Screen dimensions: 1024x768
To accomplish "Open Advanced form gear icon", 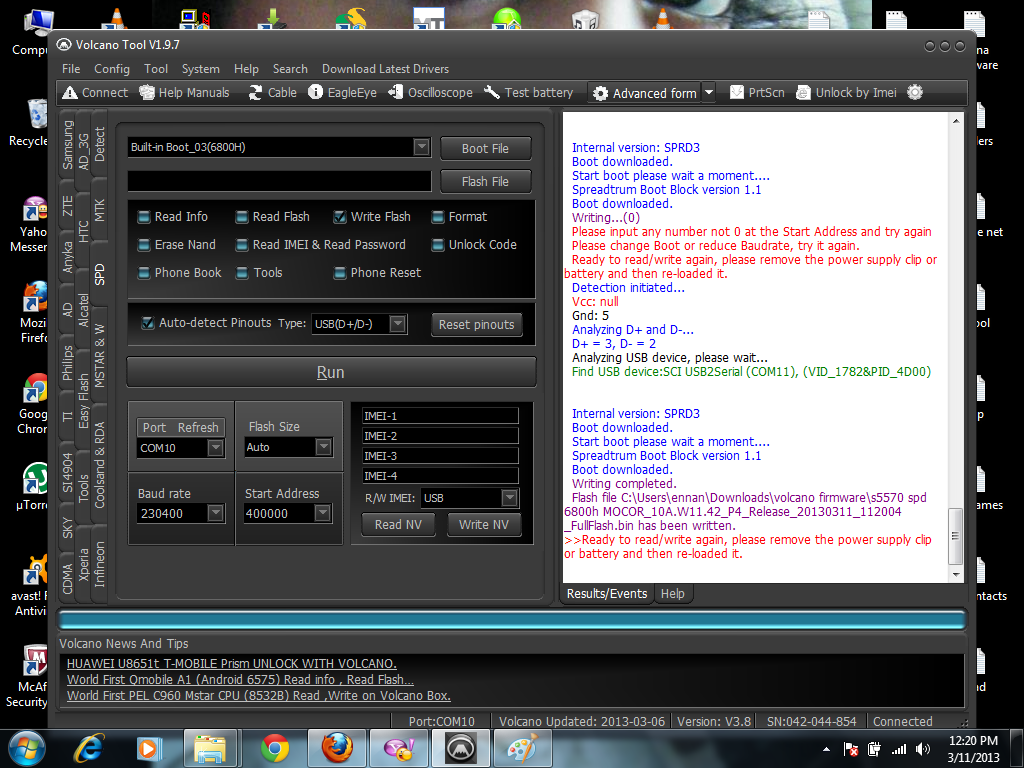I will 600,93.
